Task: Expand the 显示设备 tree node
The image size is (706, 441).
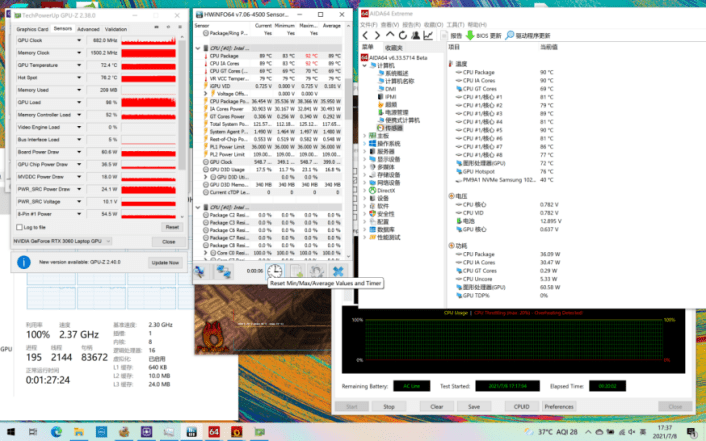Action: (x=365, y=159)
